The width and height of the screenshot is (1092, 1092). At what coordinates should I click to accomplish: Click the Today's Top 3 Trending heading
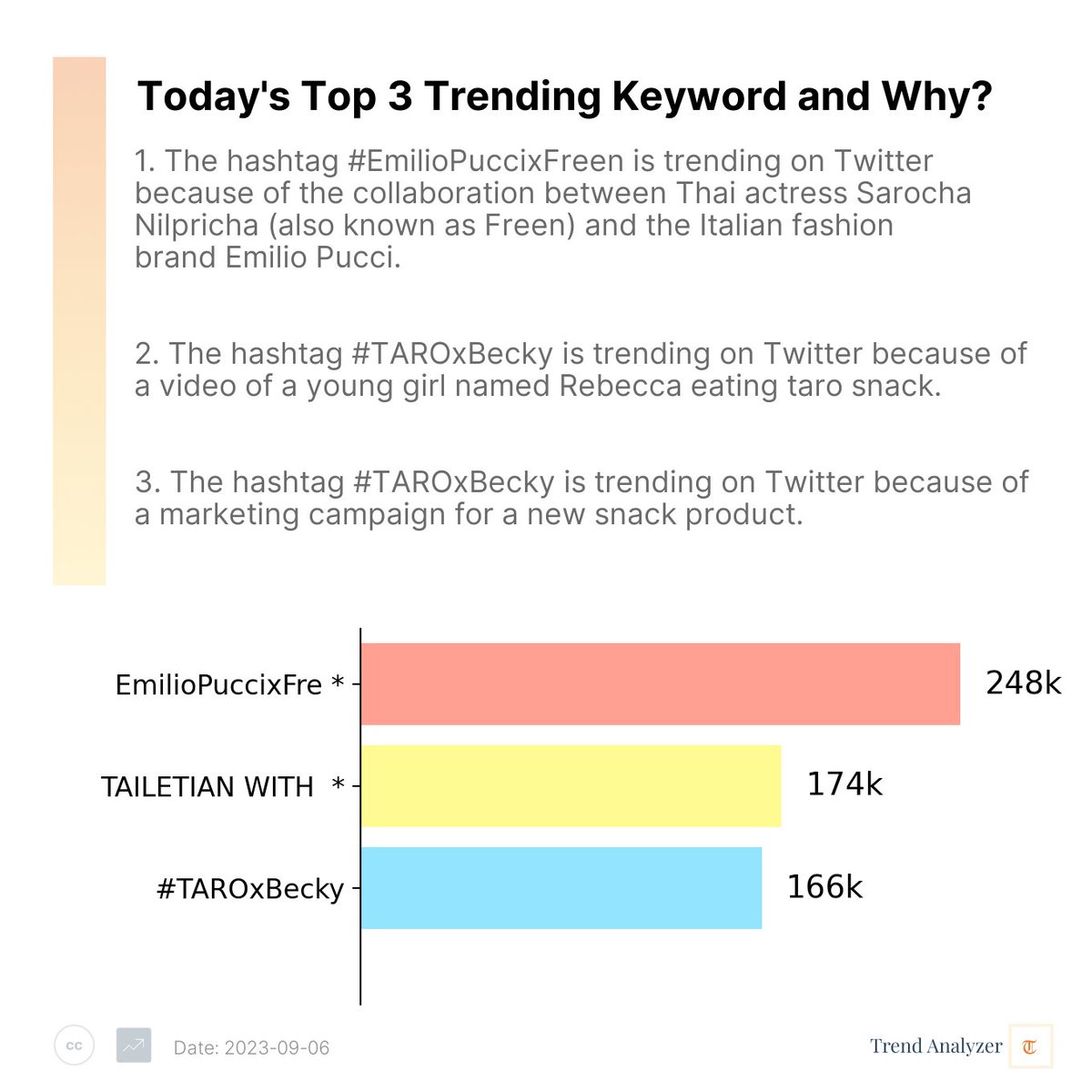[564, 96]
